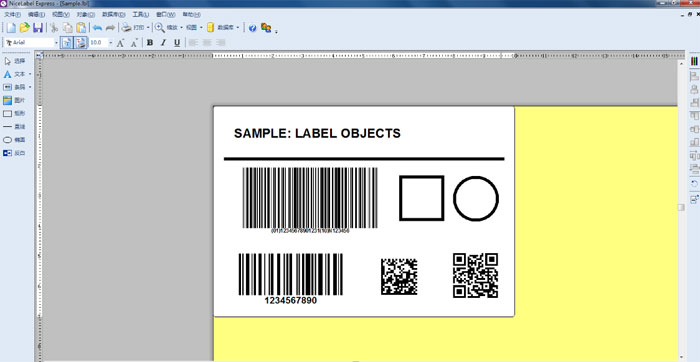
Task: Select the text tool with letter A
Action: [16, 74]
